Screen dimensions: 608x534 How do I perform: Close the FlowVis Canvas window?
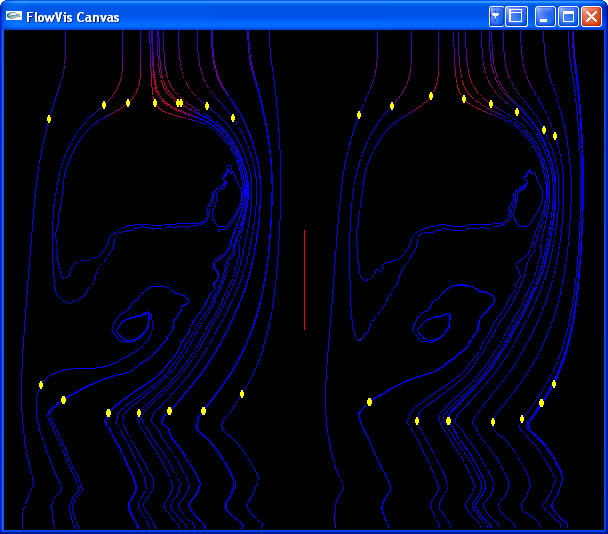tap(591, 16)
